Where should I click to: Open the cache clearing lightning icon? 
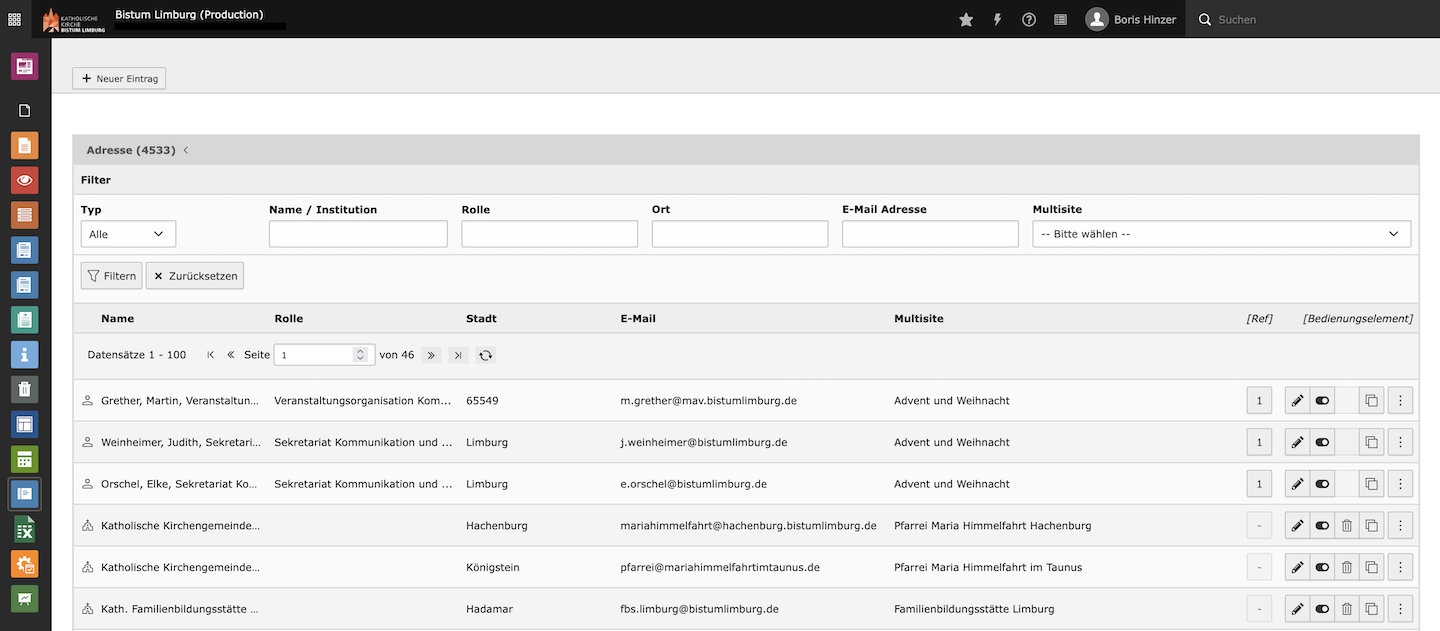(x=996, y=18)
